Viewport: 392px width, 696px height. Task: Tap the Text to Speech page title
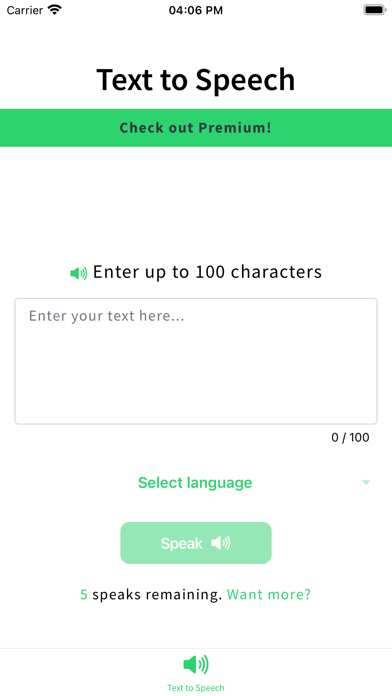coord(196,80)
